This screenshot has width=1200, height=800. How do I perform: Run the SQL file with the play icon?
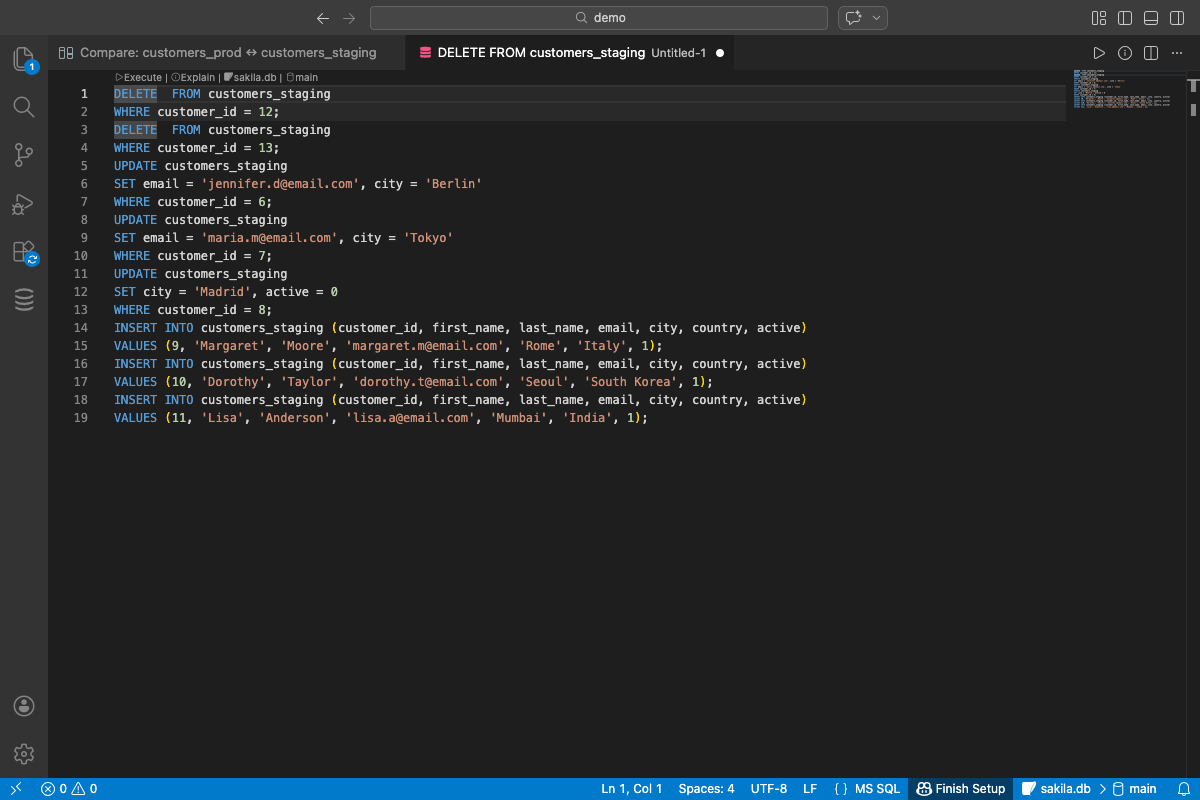(x=1099, y=52)
